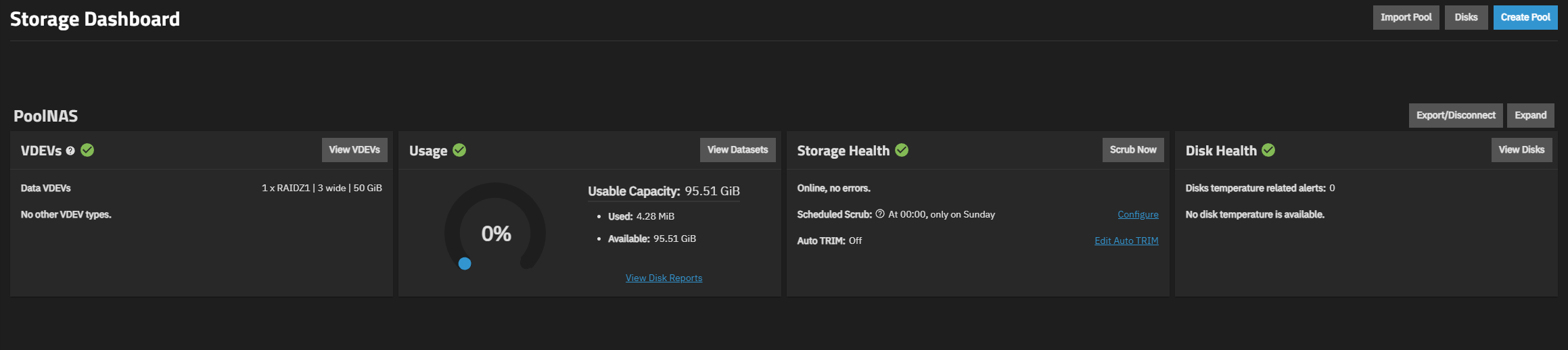1568x350 pixels.
Task: Click the Storage Health green checkmark icon
Action: click(x=902, y=150)
